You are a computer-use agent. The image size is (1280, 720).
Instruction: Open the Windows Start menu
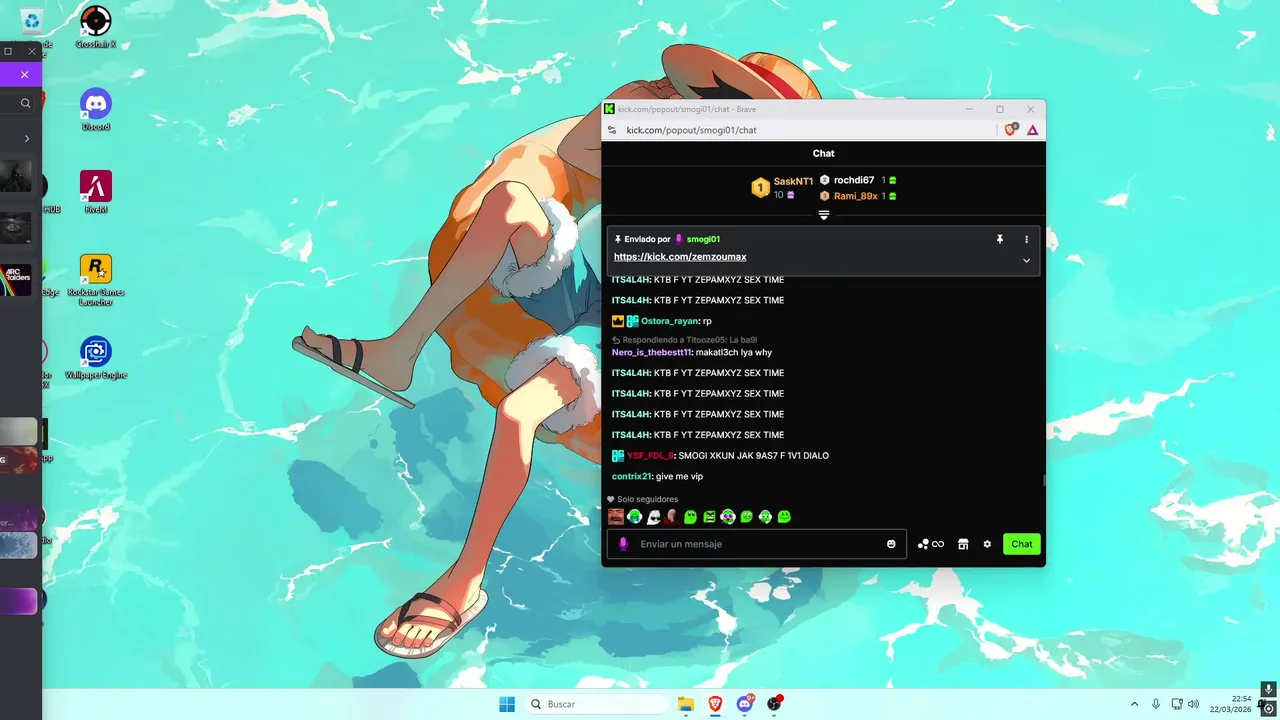click(x=507, y=704)
